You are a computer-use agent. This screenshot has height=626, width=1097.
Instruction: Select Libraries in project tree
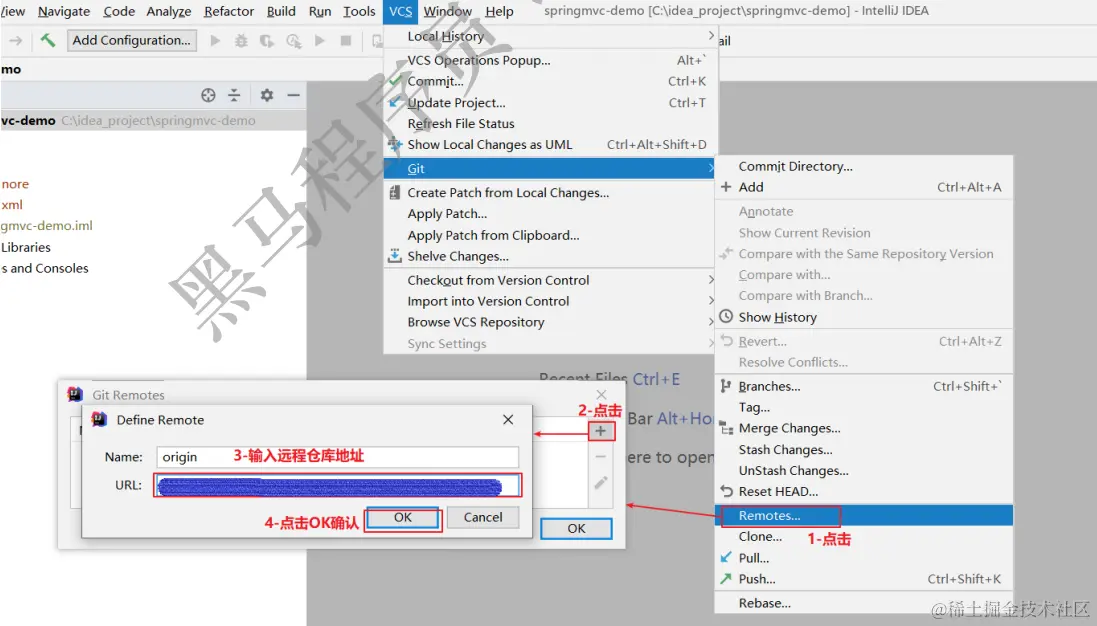pyautogui.click(x=26, y=248)
